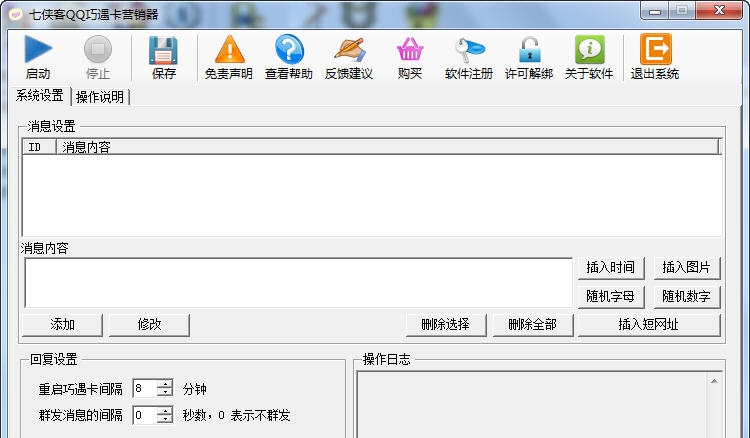The height and width of the screenshot is (438, 750).
Task: Decrease 重启巧遇卡间隔 minutes with down arrow
Action: tap(165, 393)
